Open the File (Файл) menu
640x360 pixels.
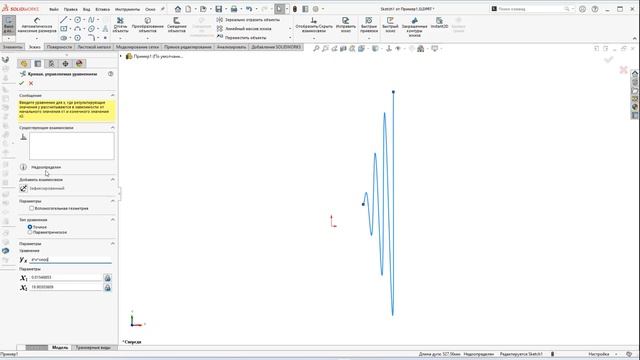click(54, 9)
